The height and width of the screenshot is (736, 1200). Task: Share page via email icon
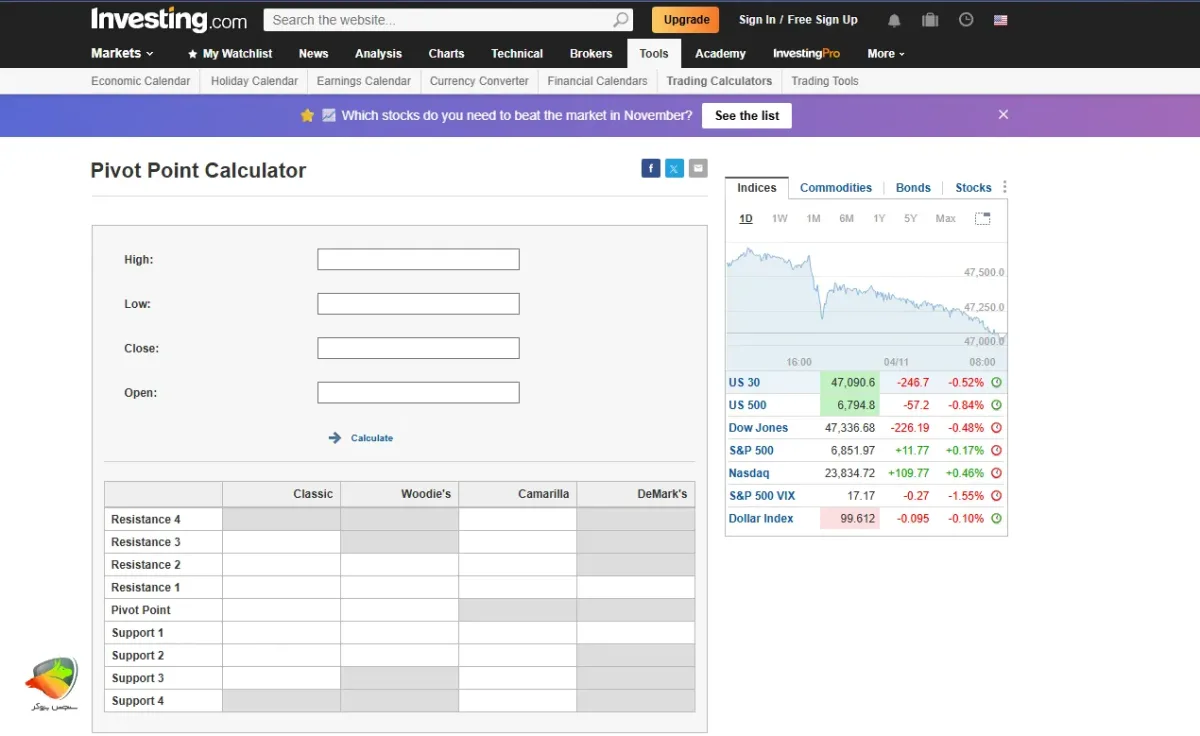[x=698, y=168]
